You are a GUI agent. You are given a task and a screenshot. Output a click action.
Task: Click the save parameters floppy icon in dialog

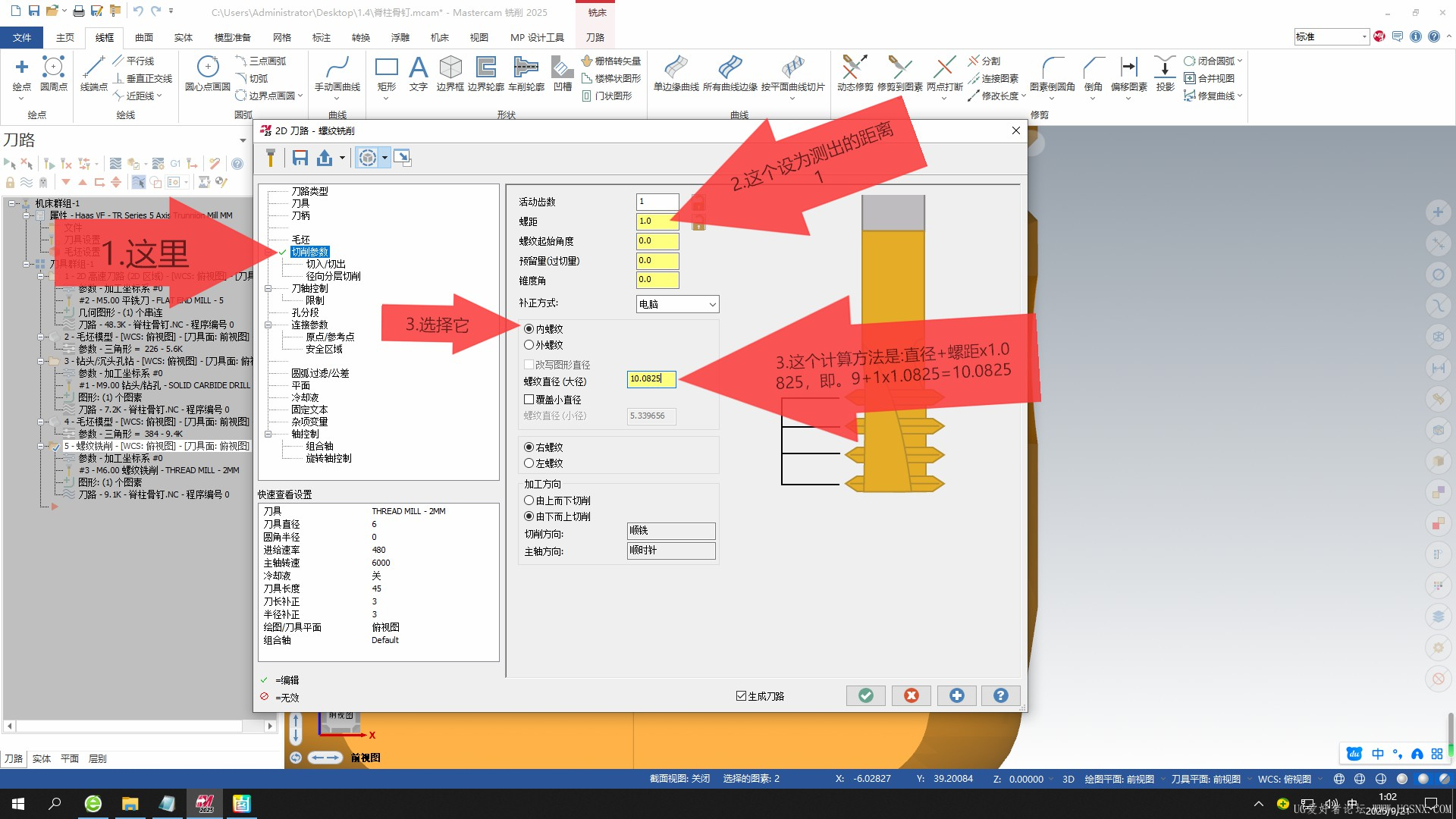[300, 158]
